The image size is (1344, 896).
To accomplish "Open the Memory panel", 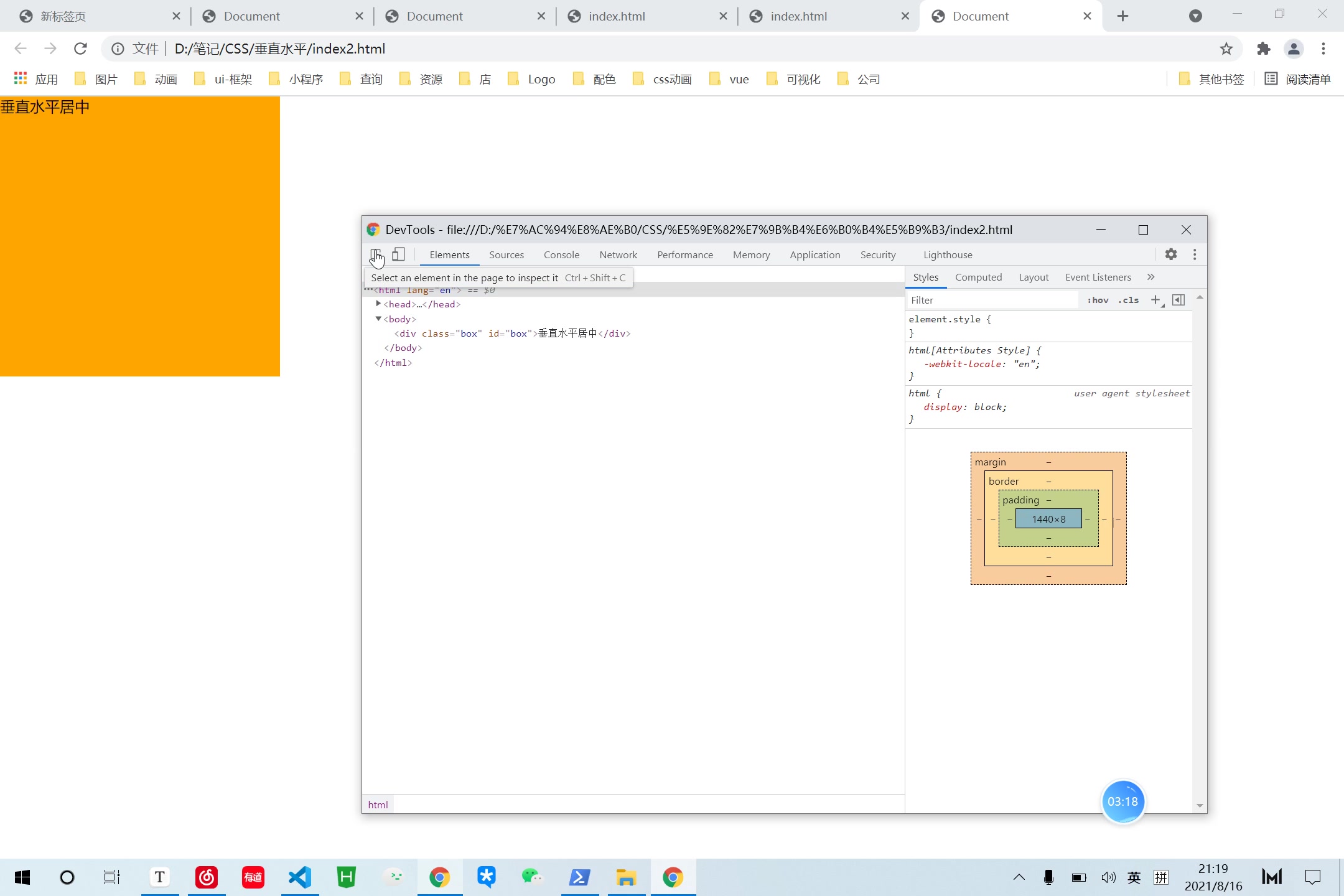I will [751, 254].
